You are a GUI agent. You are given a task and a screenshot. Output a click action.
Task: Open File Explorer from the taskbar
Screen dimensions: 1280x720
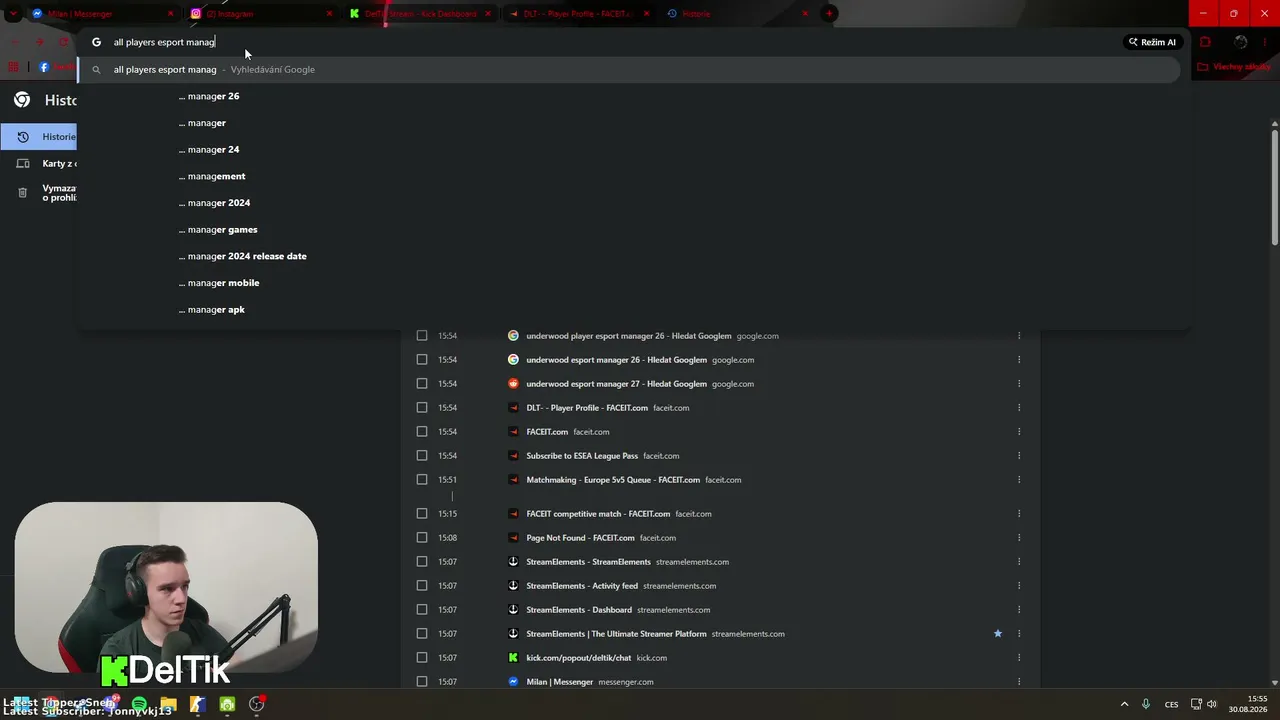[168, 704]
